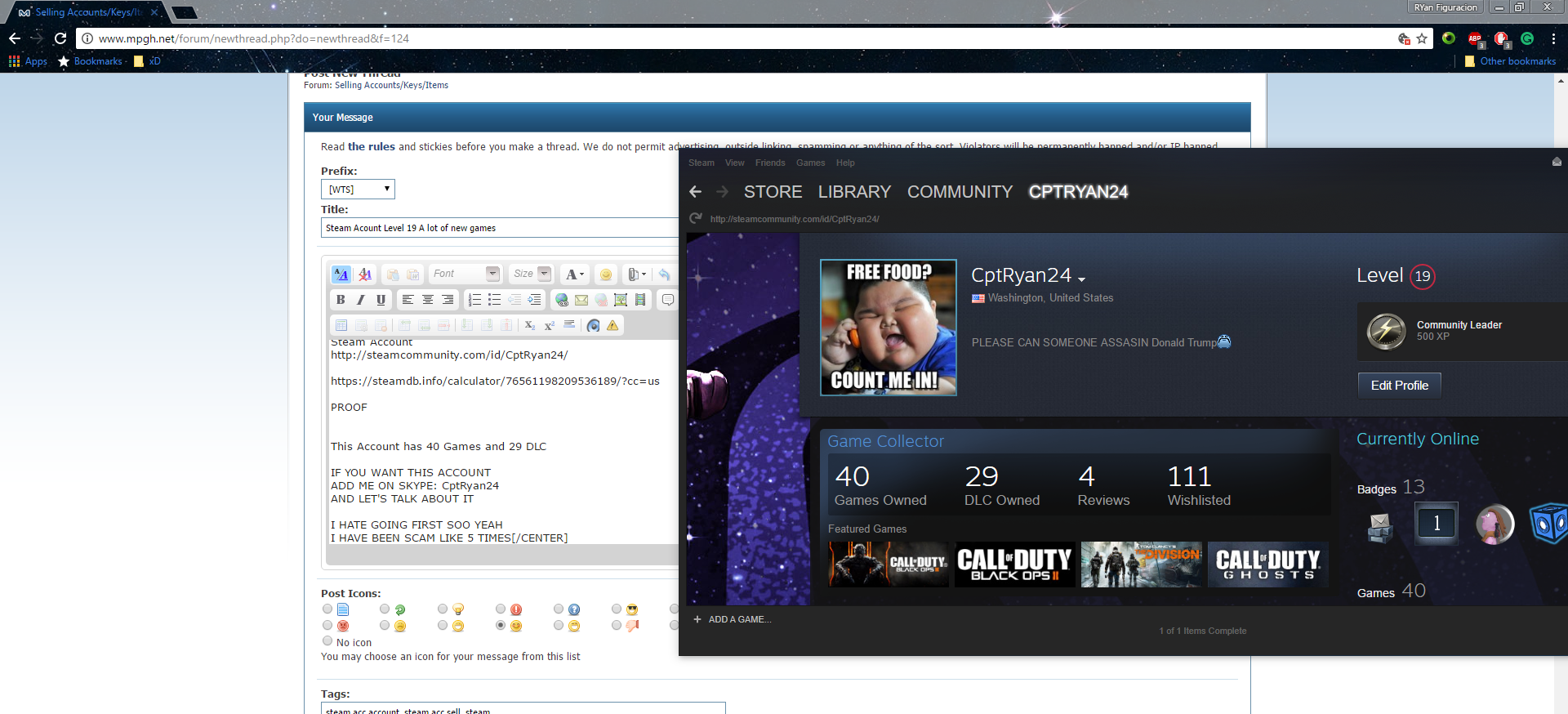The image size is (1568, 714).
Task: Click the Insert Email Link envelope icon
Action: tap(581, 300)
